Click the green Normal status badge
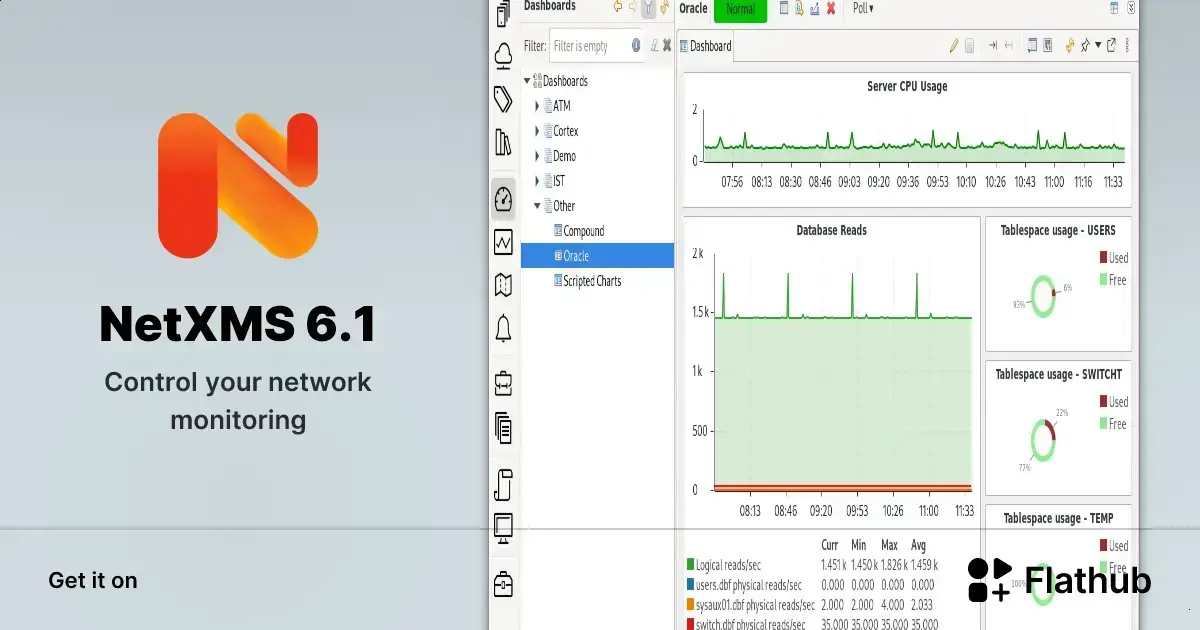This screenshot has width=1200, height=630. (740, 9)
